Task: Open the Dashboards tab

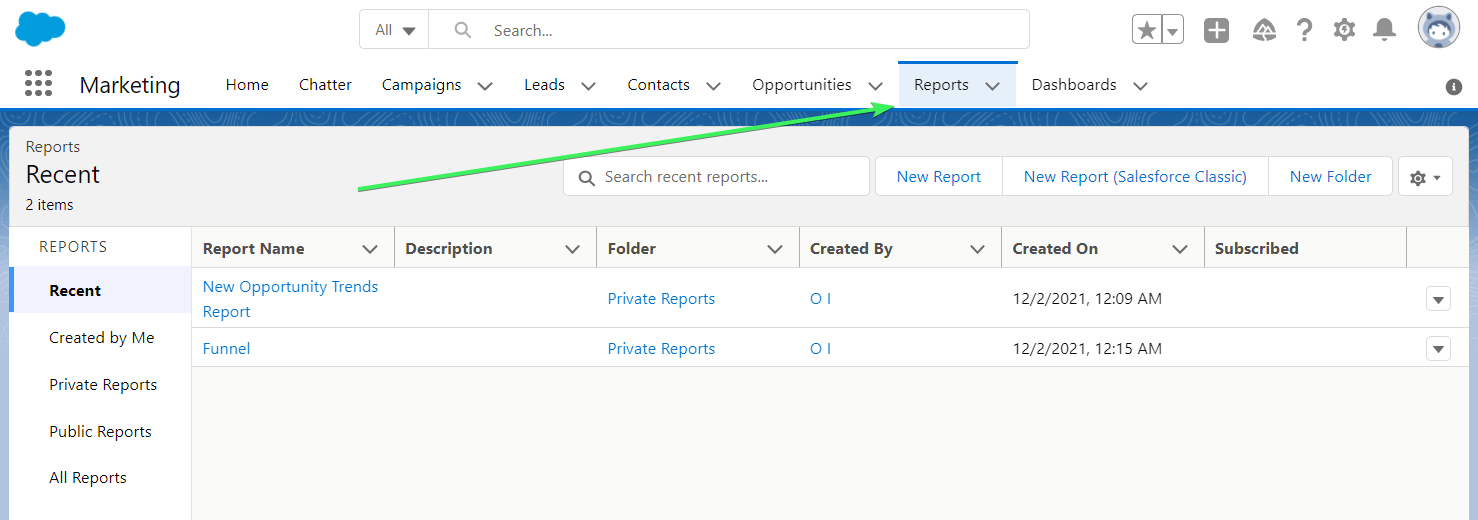Action: [x=1074, y=85]
